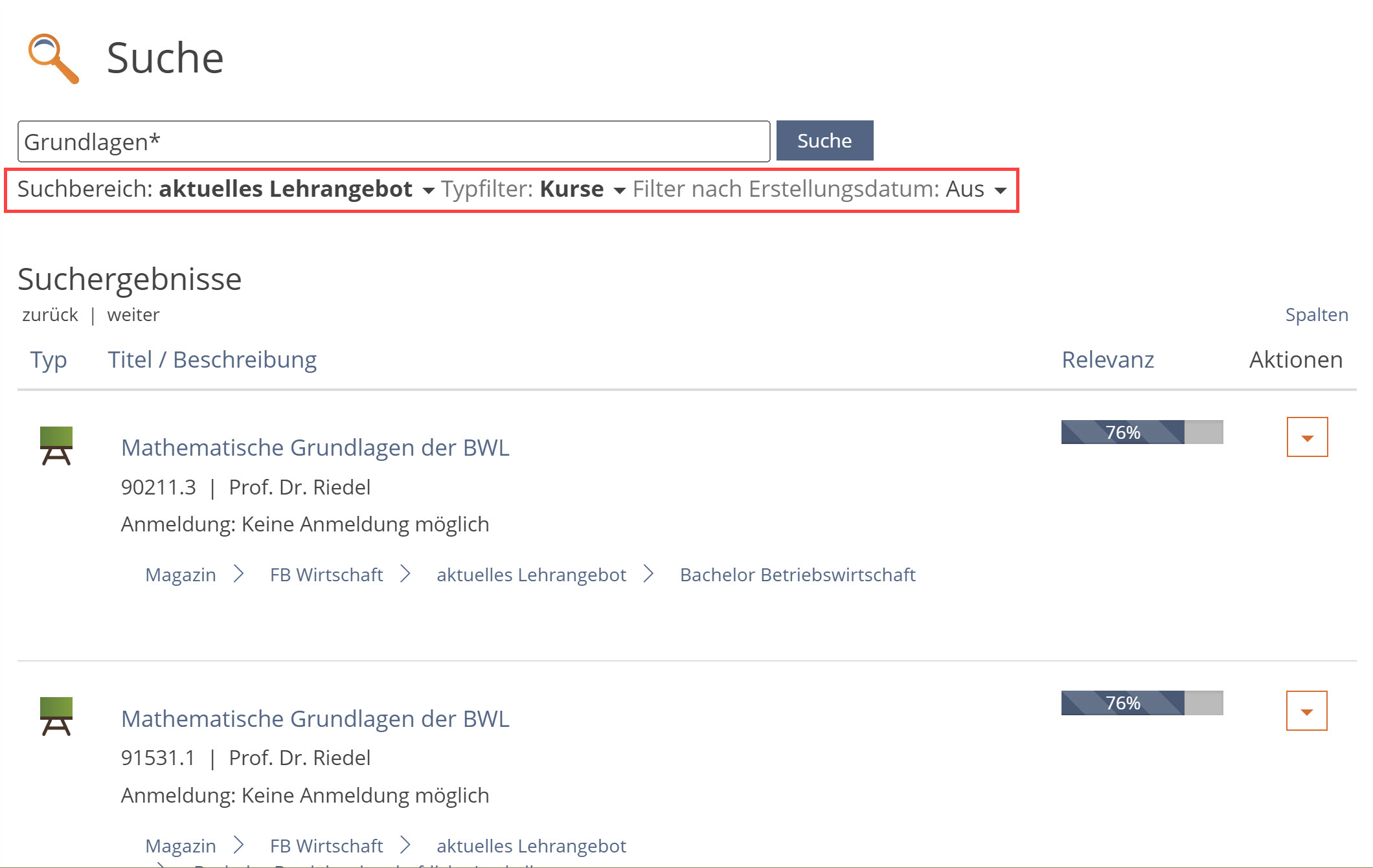Click FB Wirtschaft breadcrumb in first result
Screen dimensions: 1373x868
(326, 575)
